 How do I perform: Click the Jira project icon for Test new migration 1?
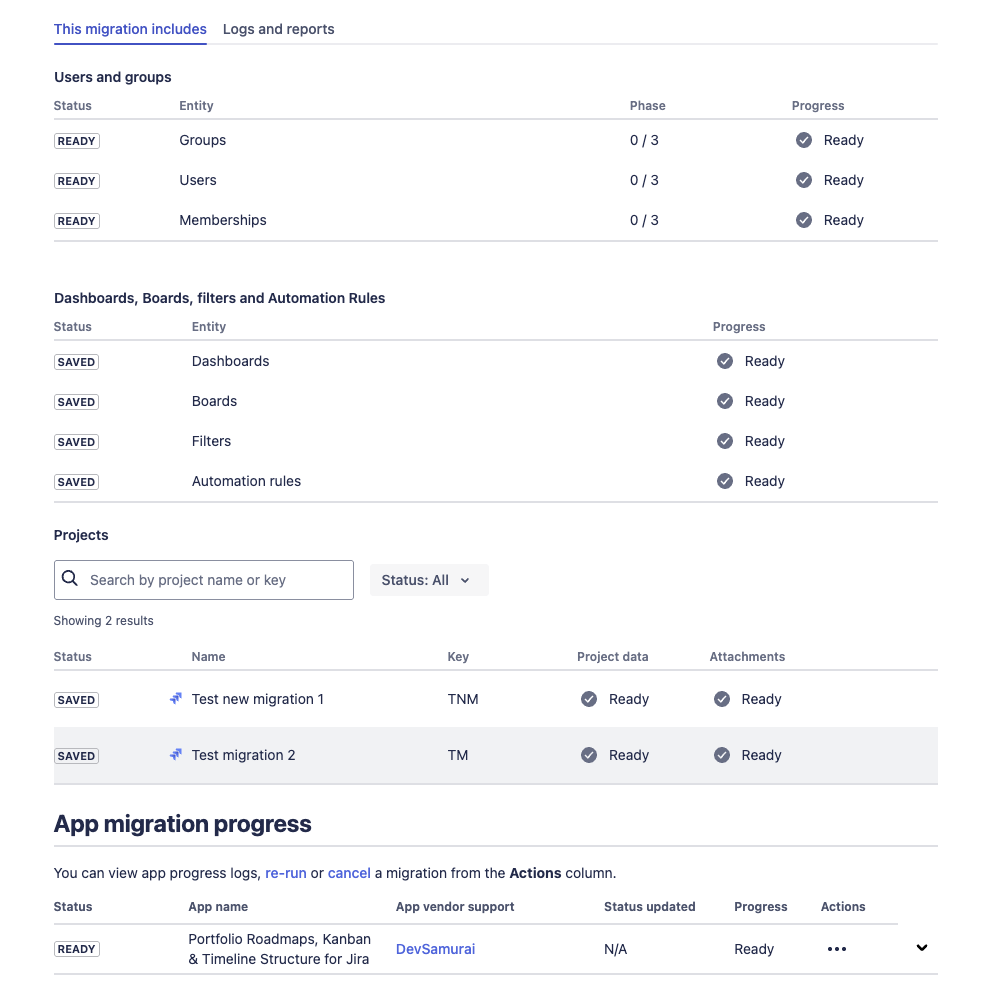point(176,698)
